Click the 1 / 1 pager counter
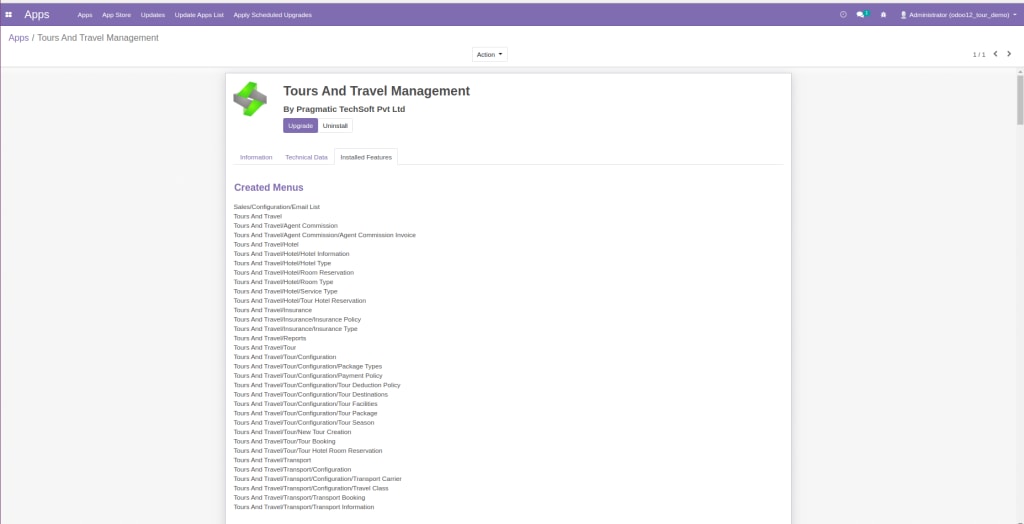Image resolution: width=1024 pixels, height=524 pixels. 979,55
